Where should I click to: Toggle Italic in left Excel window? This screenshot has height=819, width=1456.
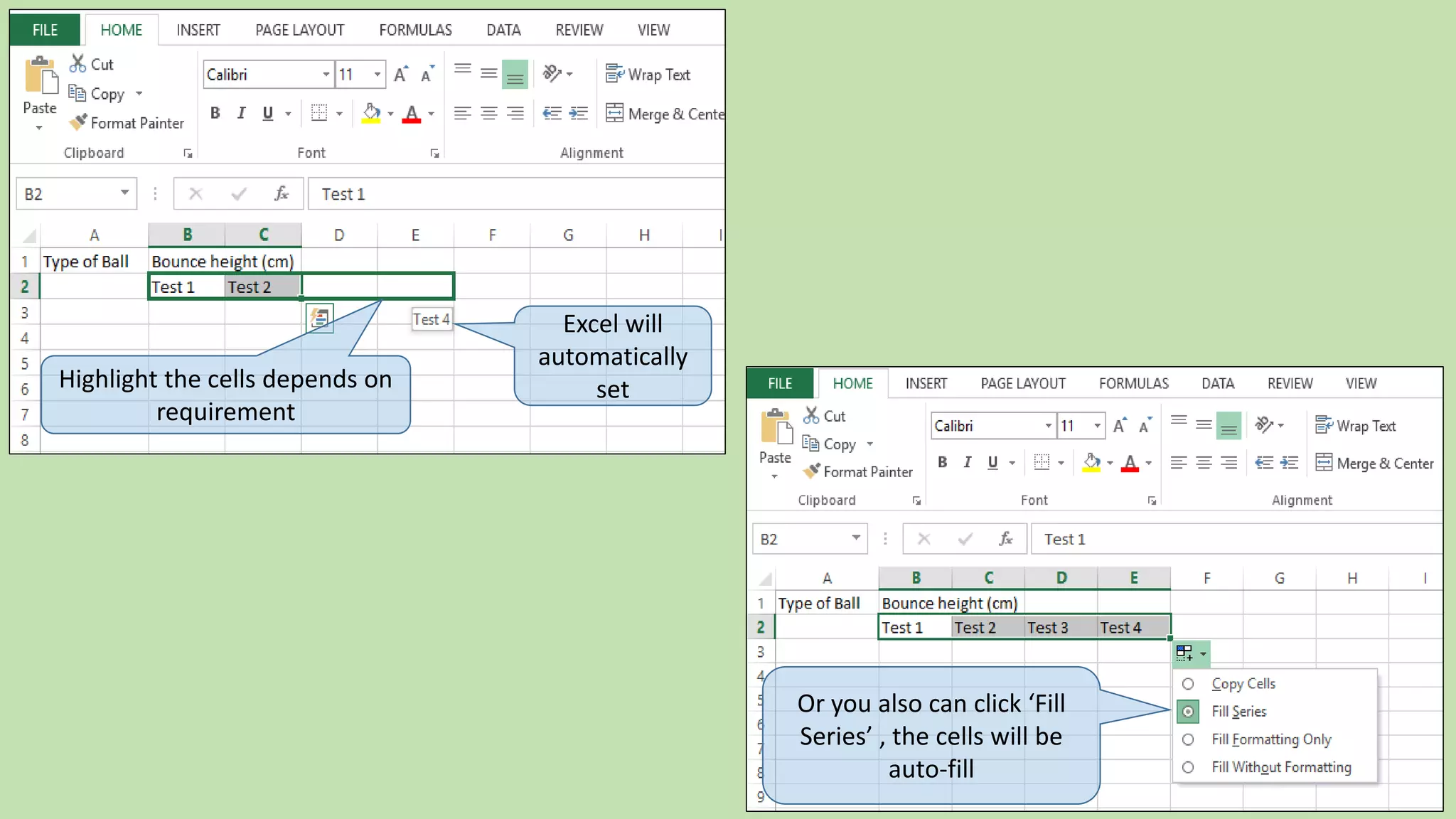241,113
